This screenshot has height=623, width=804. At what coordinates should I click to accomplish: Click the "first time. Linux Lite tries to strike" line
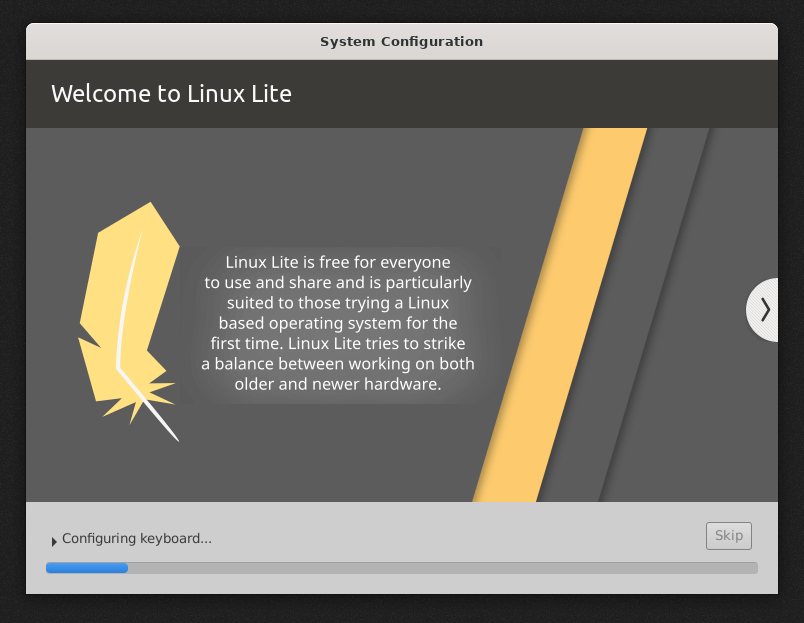click(x=338, y=344)
